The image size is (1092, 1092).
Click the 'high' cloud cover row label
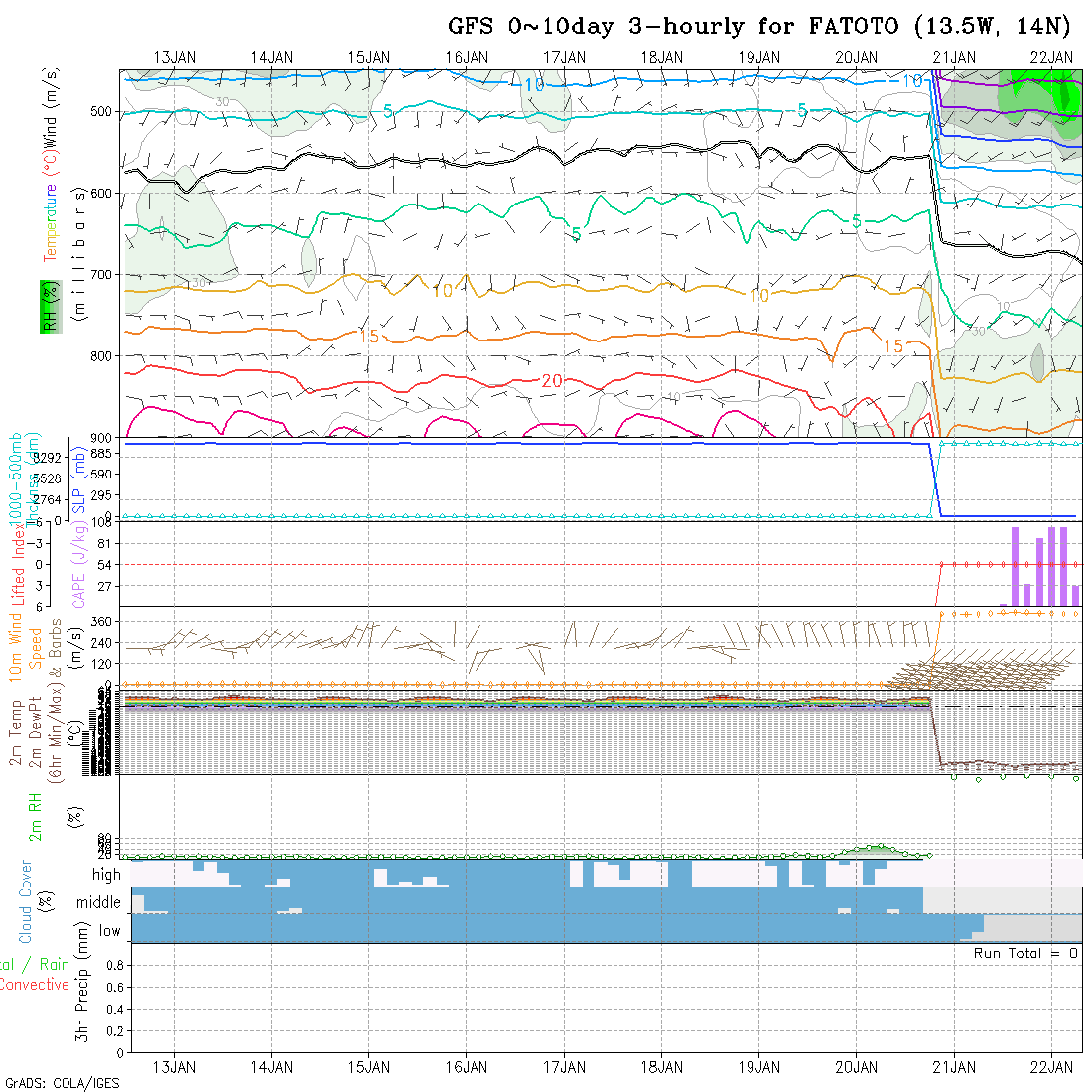click(106, 875)
